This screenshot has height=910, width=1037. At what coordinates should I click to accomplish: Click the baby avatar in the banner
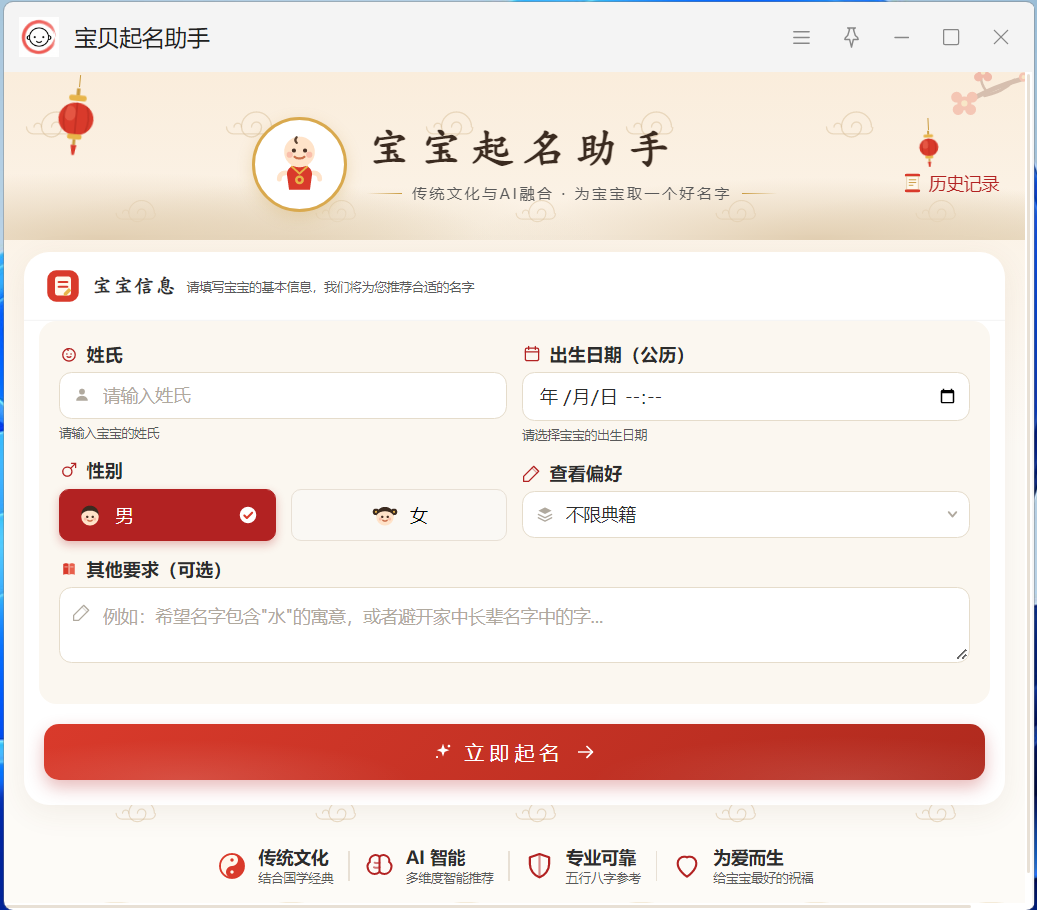pos(300,164)
